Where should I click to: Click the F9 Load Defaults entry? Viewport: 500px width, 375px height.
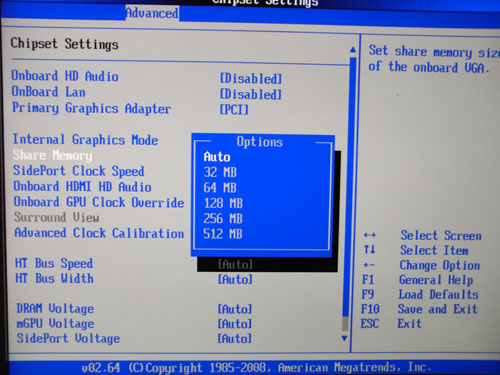click(x=420, y=295)
